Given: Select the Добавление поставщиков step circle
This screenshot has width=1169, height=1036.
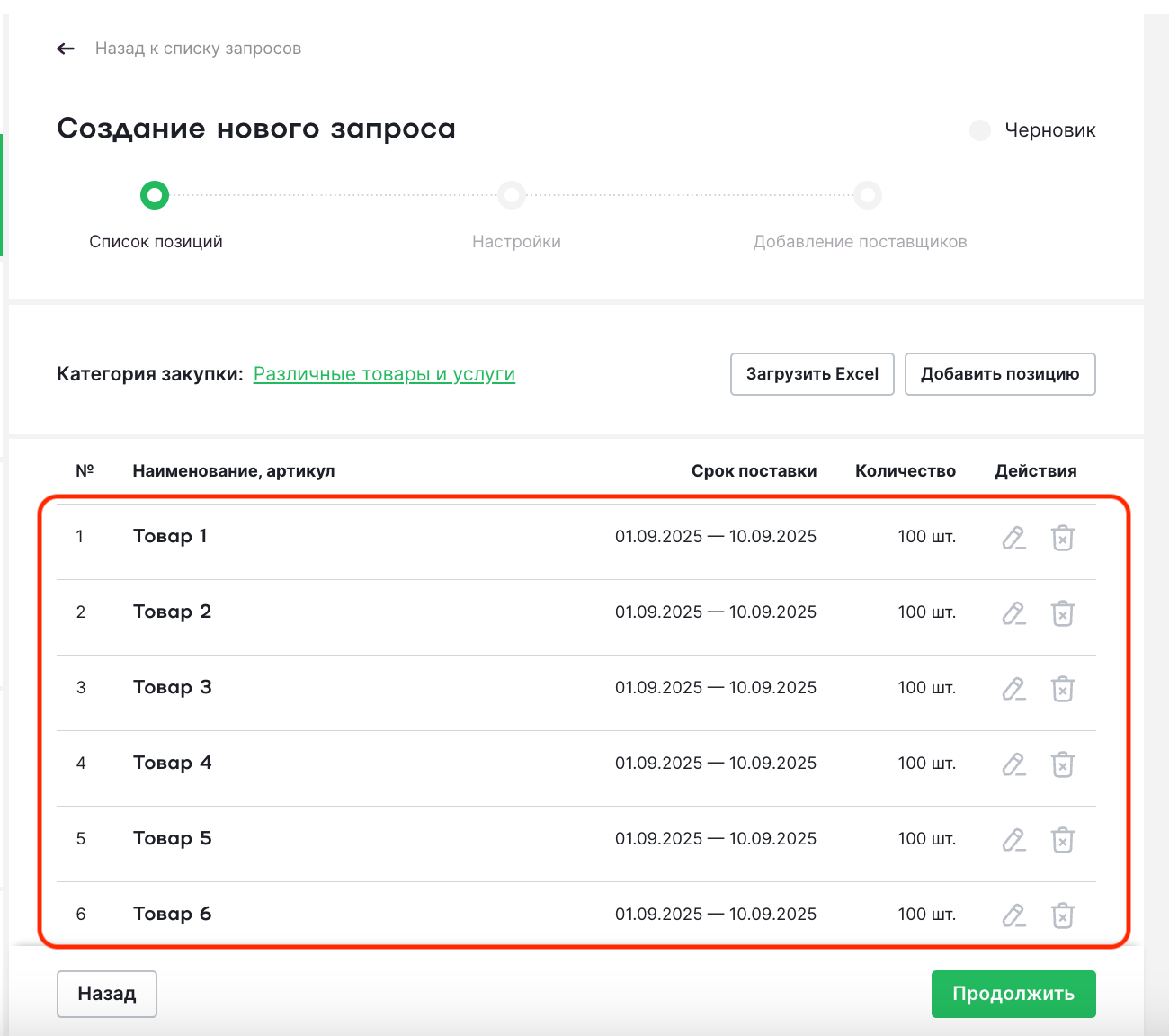Looking at the screenshot, I should [868, 195].
